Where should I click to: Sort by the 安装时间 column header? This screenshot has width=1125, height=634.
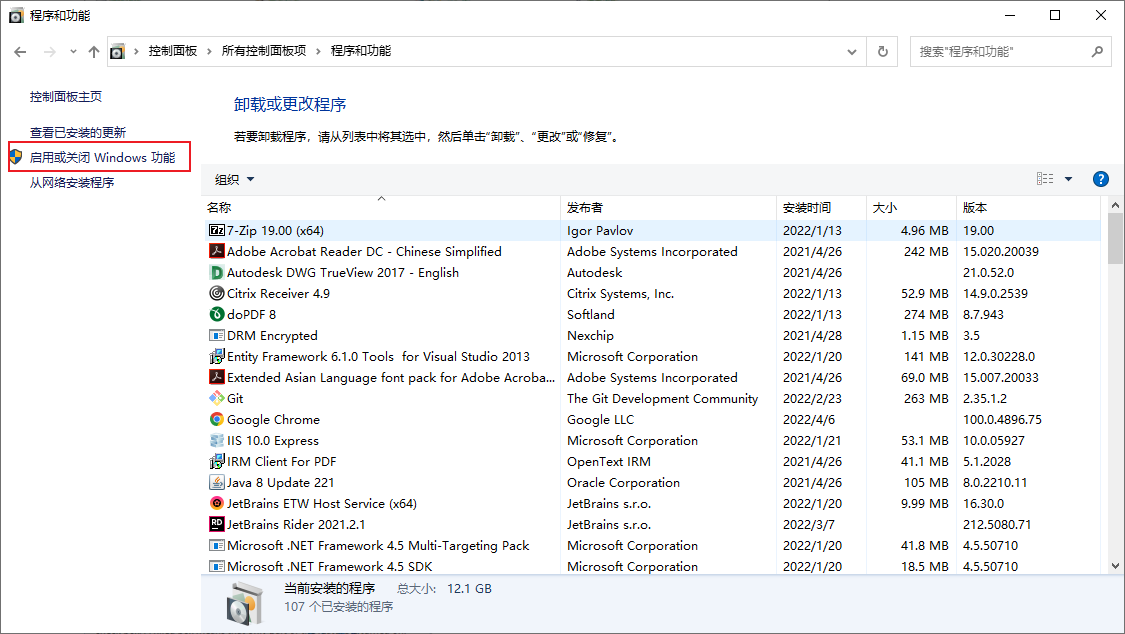822,207
